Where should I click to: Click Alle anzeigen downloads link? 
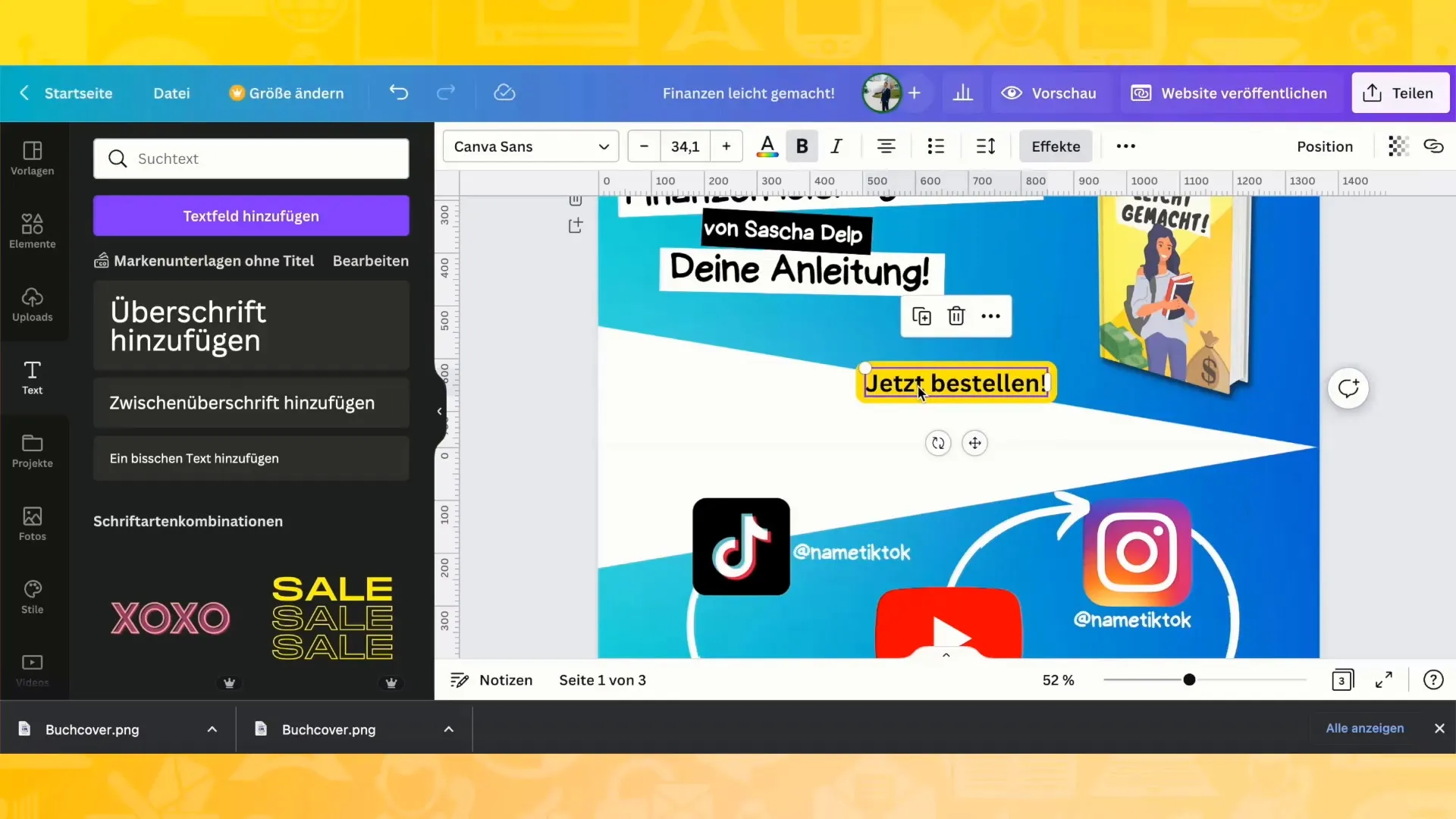[1364, 728]
